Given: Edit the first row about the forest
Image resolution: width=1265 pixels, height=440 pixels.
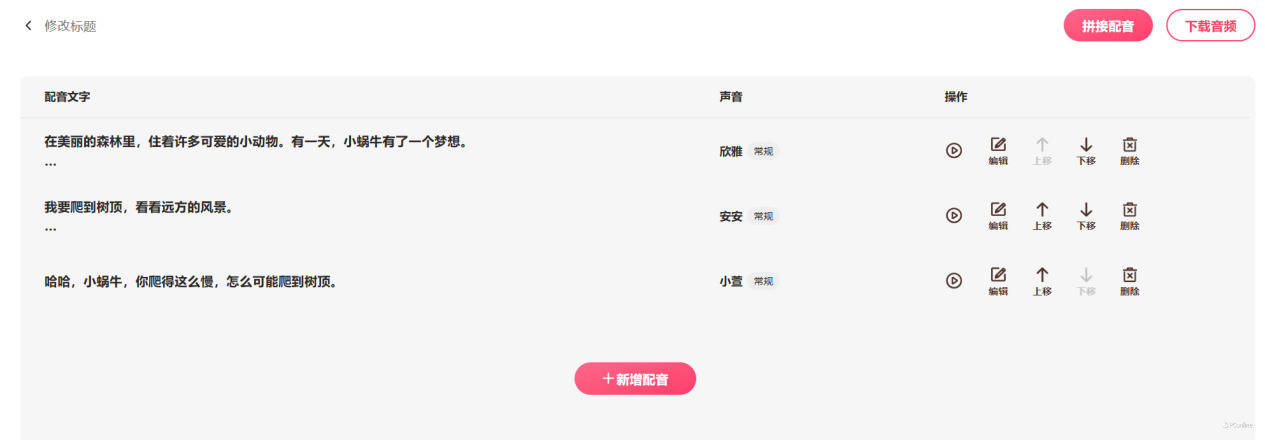Looking at the screenshot, I should 998,151.
